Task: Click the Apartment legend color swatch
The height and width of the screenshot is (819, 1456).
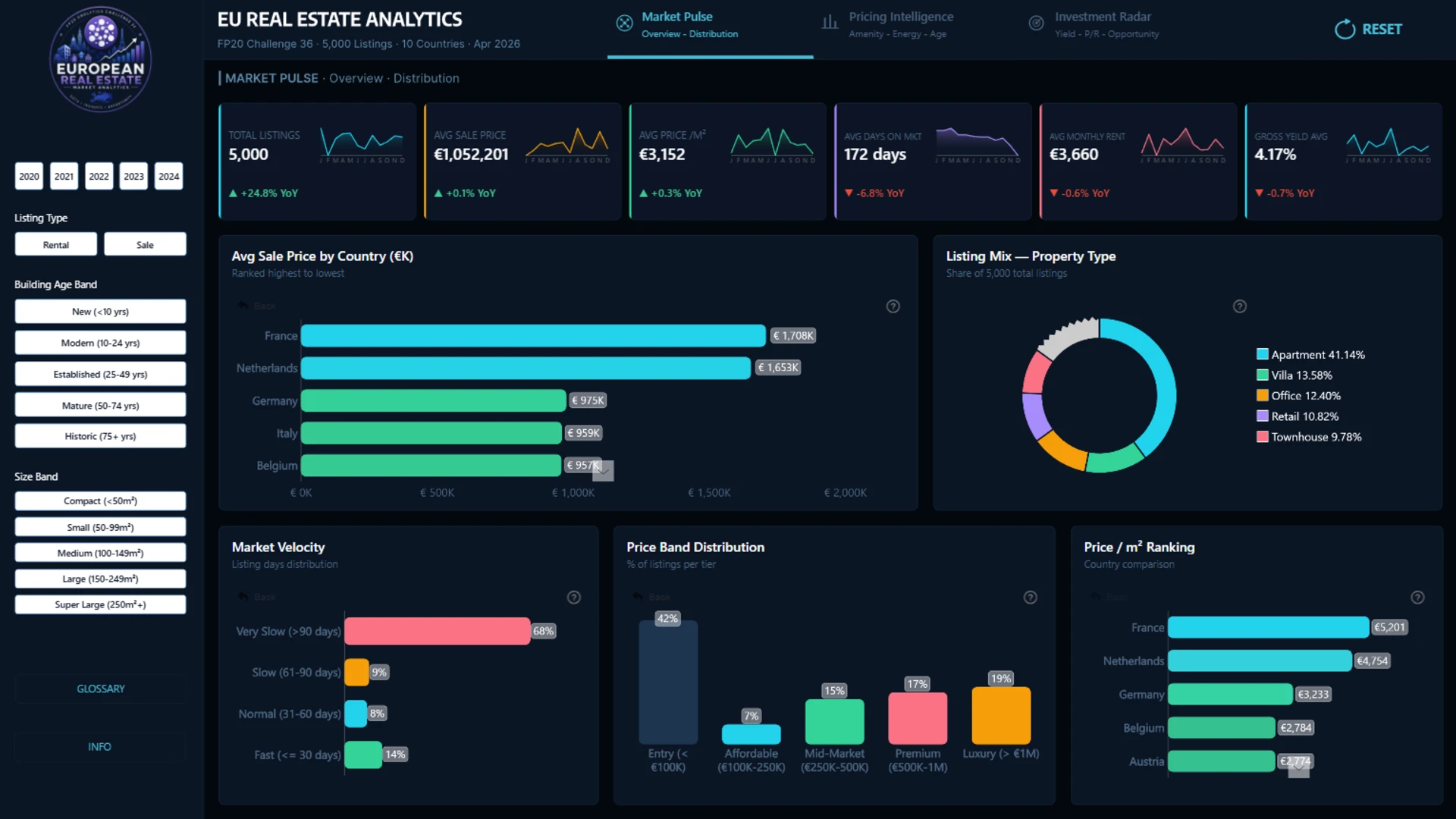Action: (x=1262, y=354)
